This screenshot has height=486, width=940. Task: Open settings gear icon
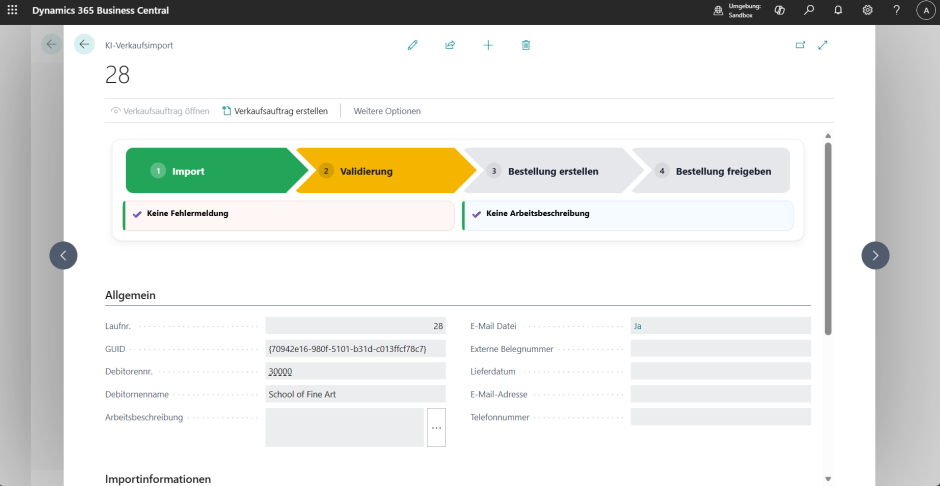[x=867, y=10]
